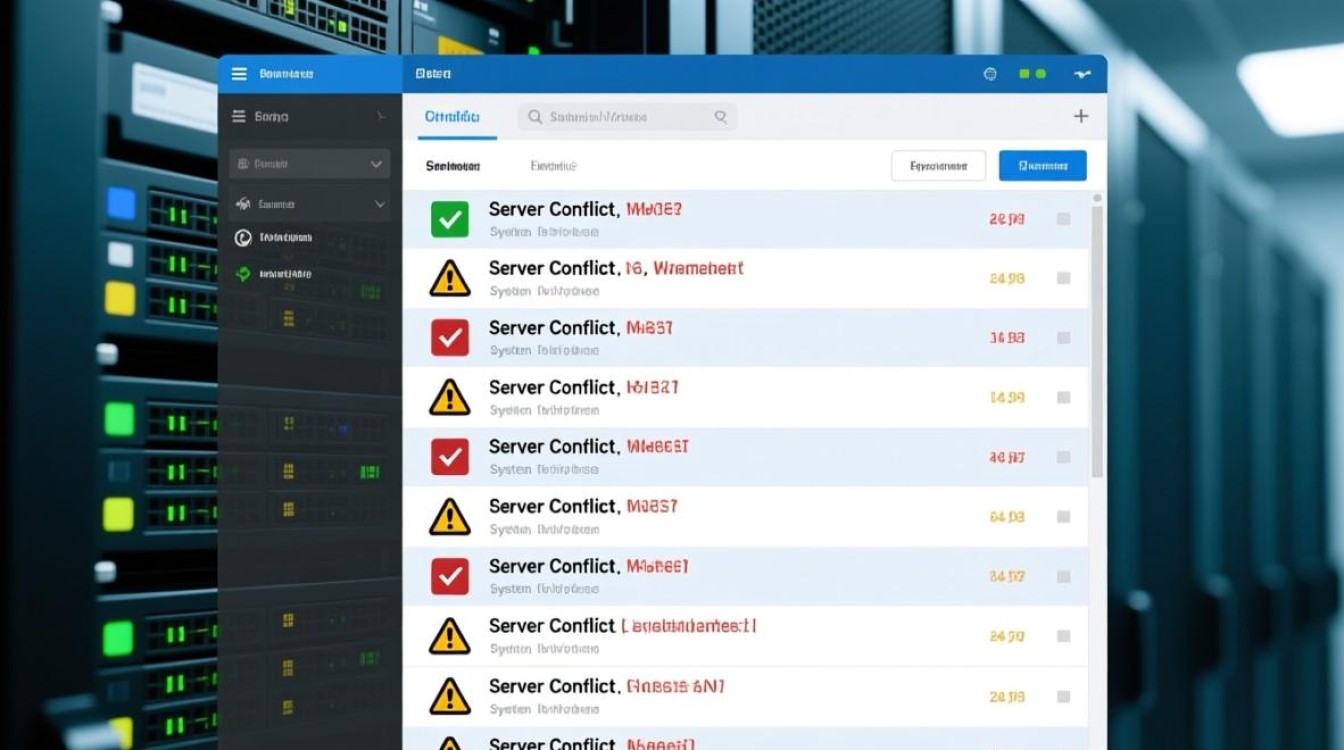
Task: Expand the second sidebar section's down chevron
Action: pos(380,204)
